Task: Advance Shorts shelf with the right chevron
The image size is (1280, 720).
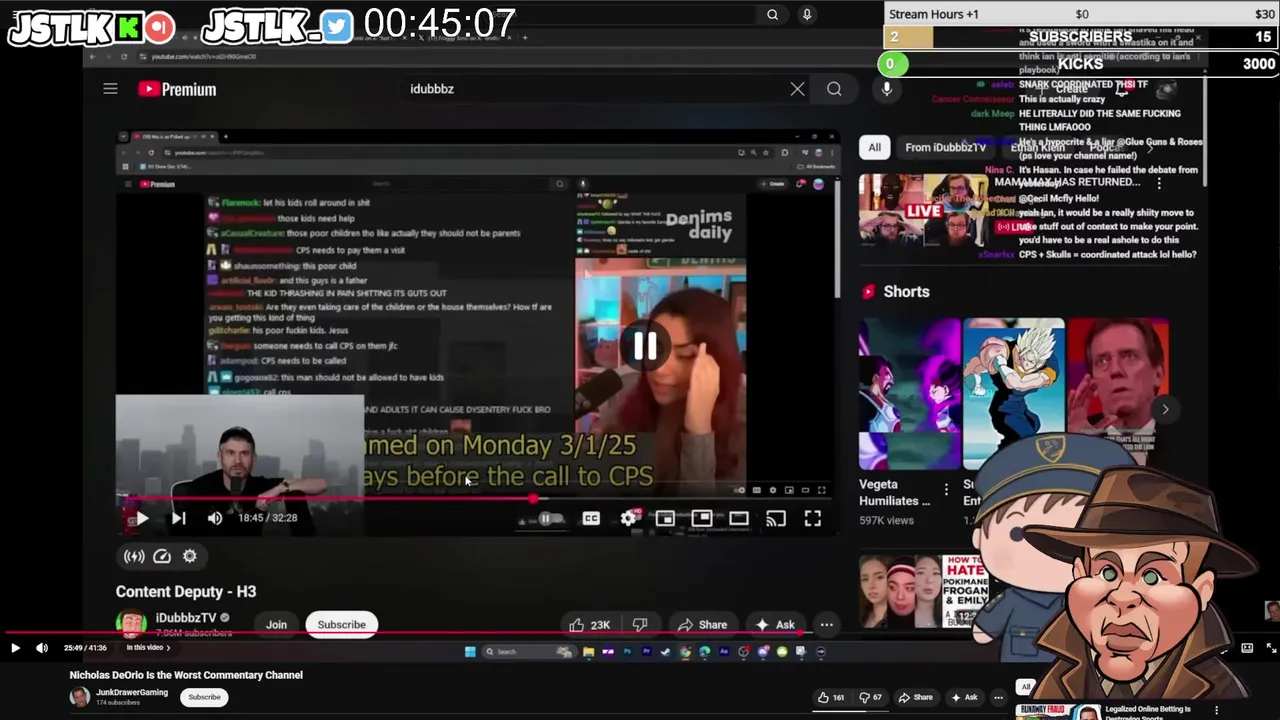Action: [1165, 409]
